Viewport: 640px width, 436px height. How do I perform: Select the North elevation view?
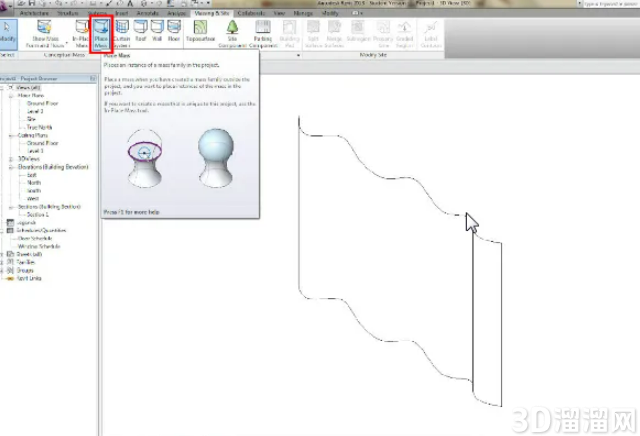tap(34, 182)
